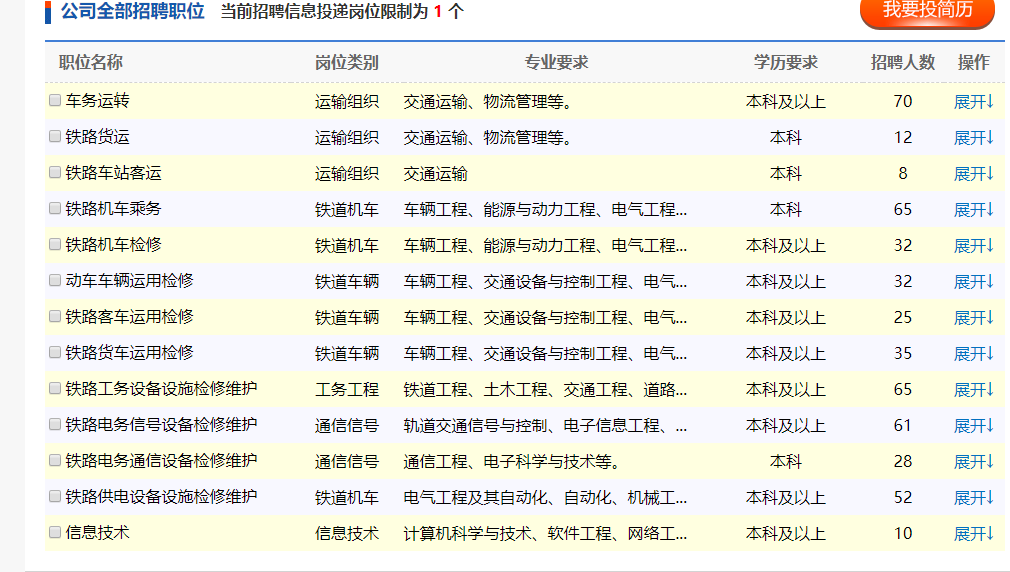Select the 铁路电务信号设备检修维护 checkbox

55,424
